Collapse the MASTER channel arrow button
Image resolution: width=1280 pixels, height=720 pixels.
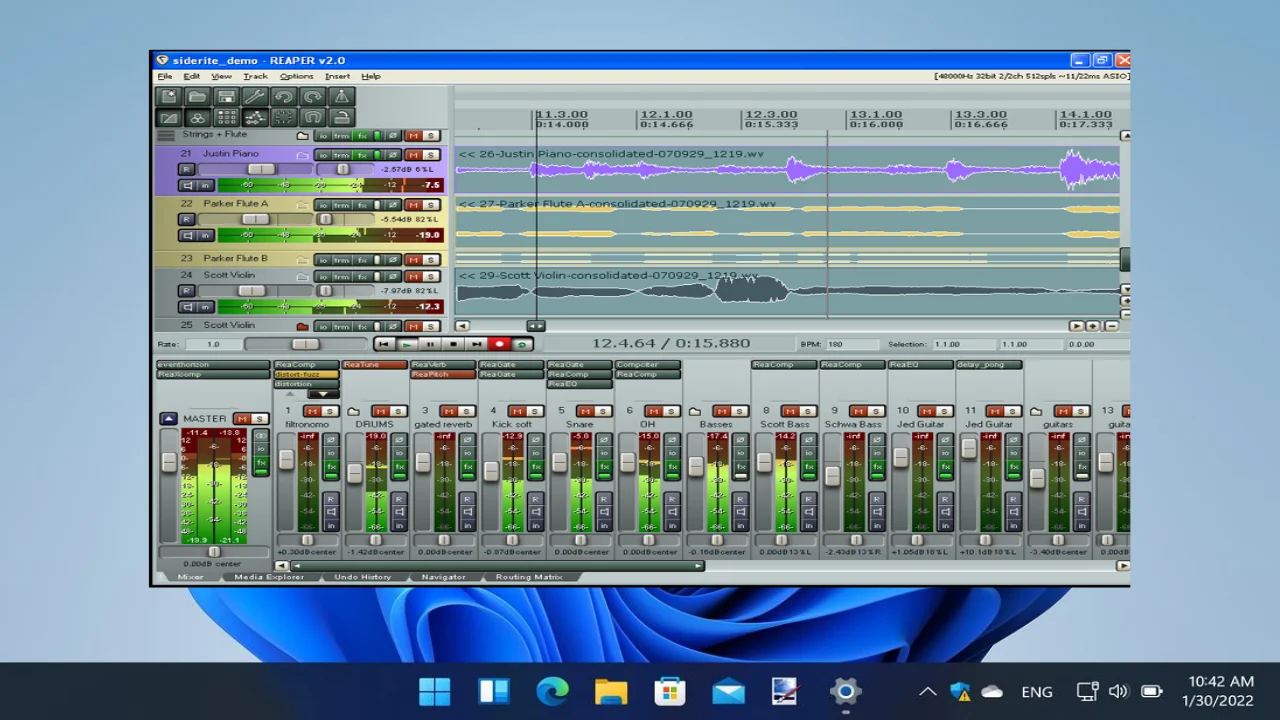click(168, 419)
